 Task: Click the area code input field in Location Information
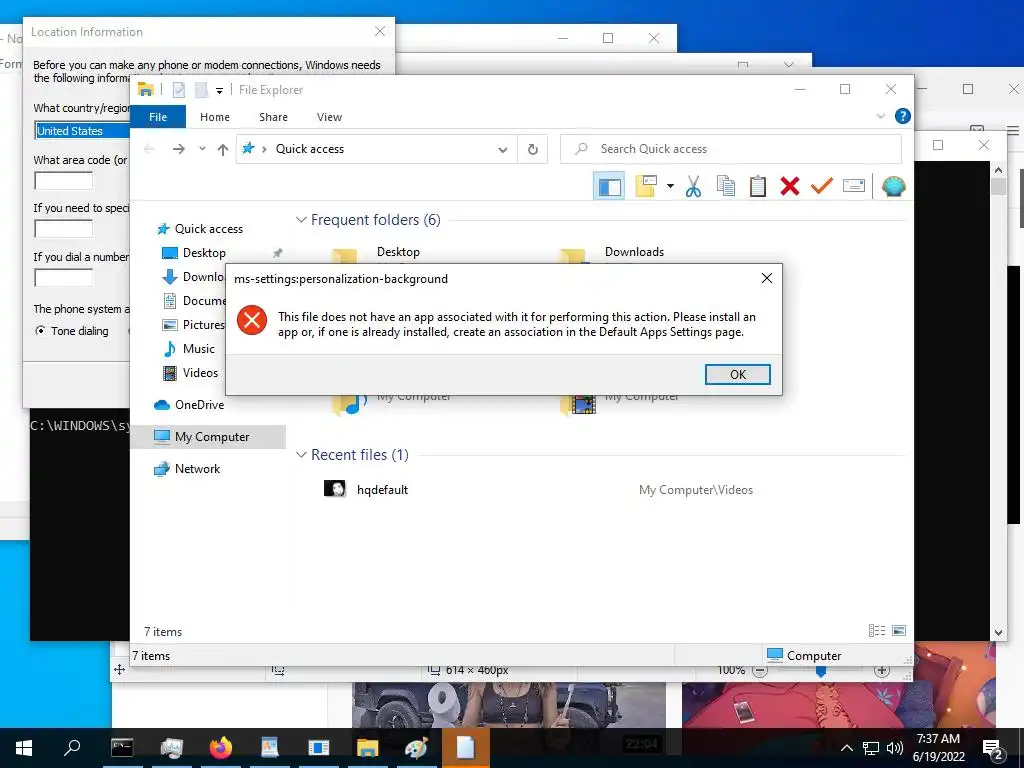click(x=63, y=181)
